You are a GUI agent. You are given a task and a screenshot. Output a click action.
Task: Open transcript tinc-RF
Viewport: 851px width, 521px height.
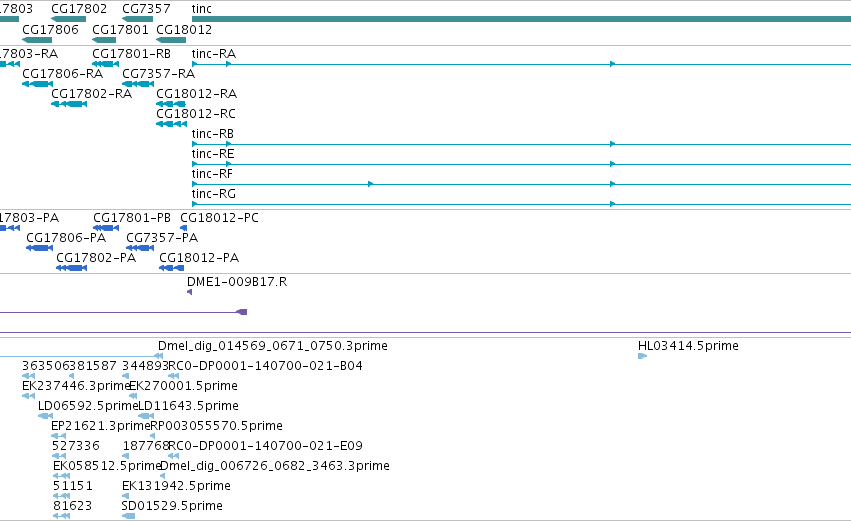212,174
